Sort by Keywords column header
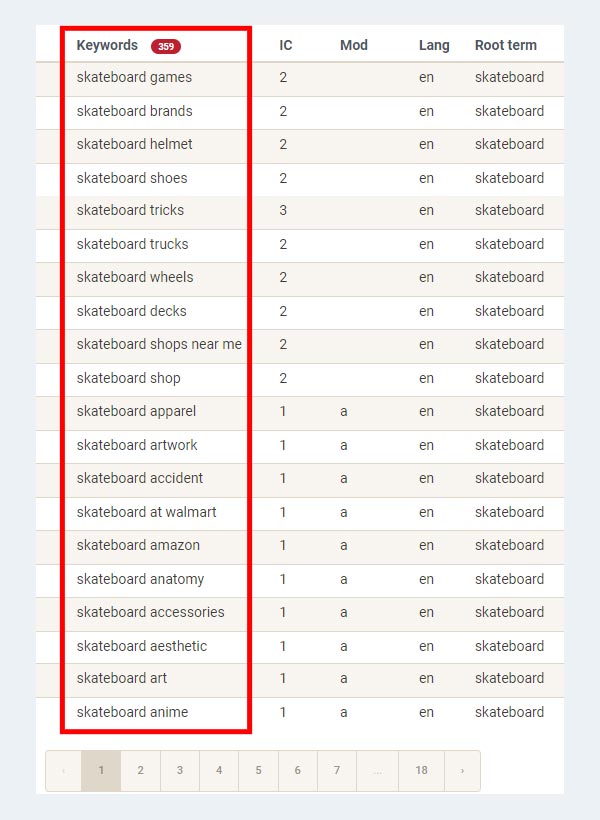 coord(107,46)
